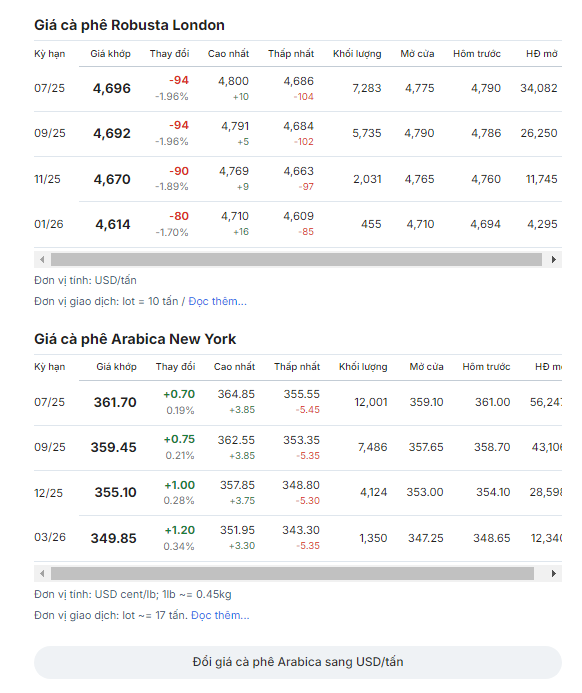Select the Robusta 01/26 contract row
Screen dimensions: 582x693
[298, 225]
